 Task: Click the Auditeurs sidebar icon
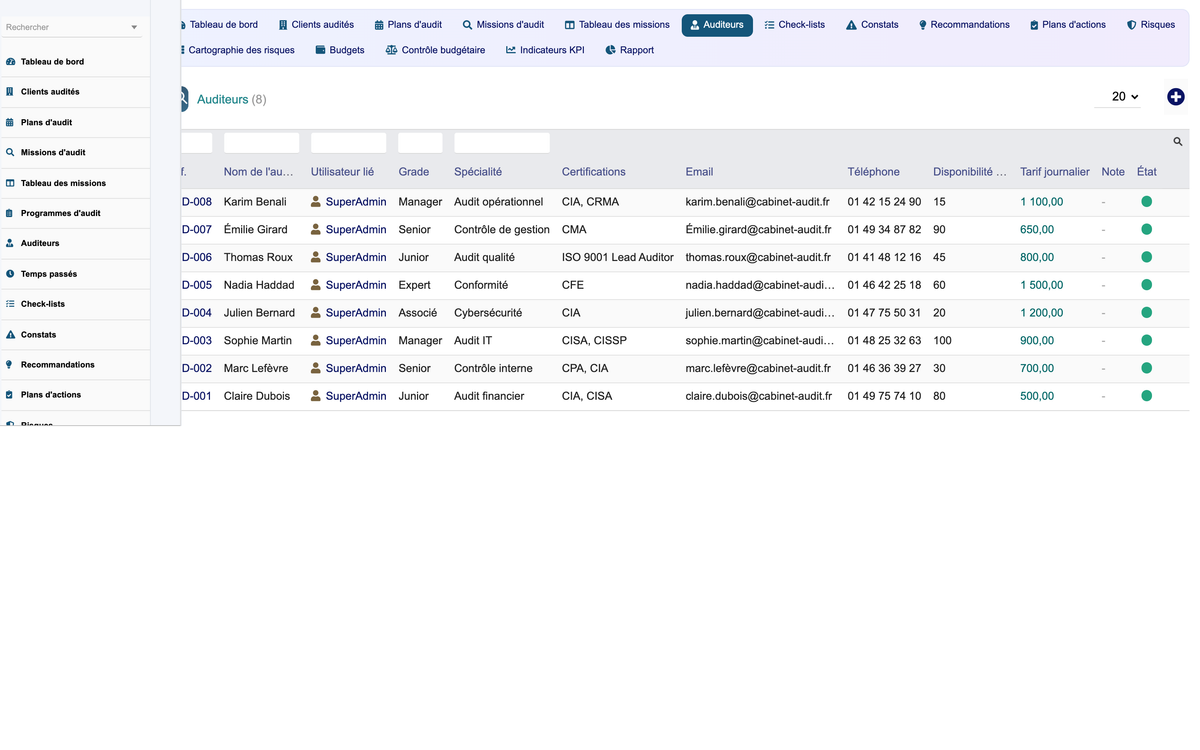pyautogui.click(x=10, y=243)
